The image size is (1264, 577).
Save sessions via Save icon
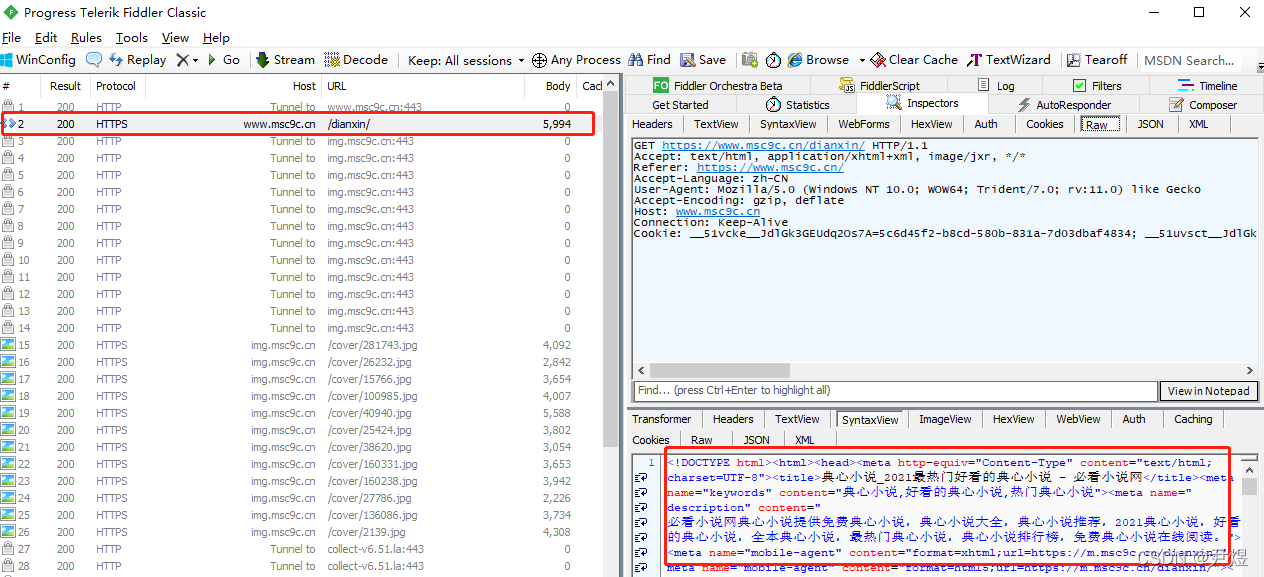[x=704, y=60]
